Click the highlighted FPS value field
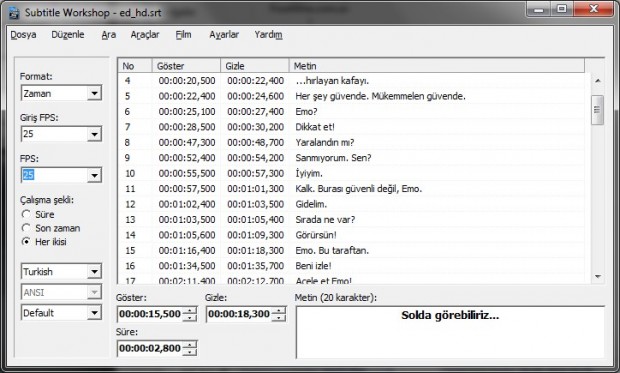Viewport: 620px width, 373px height. (54, 175)
